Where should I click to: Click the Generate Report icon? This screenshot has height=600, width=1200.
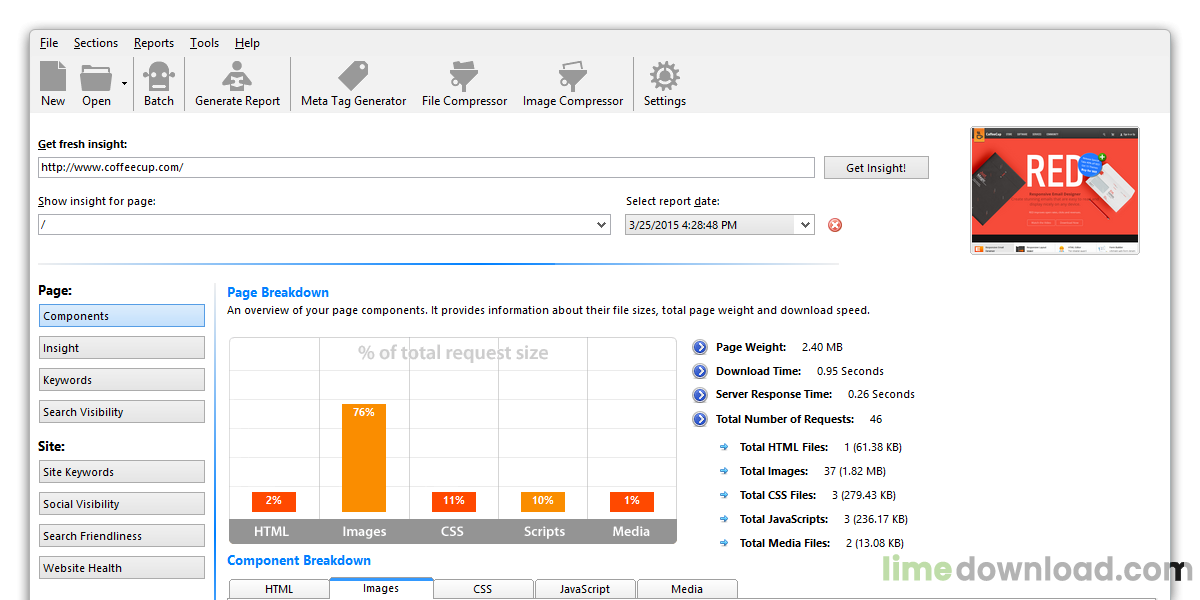click(237, 78)
